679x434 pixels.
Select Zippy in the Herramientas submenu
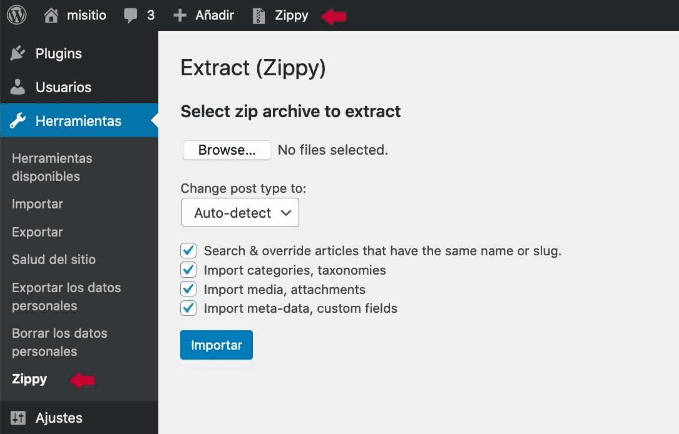29,379
